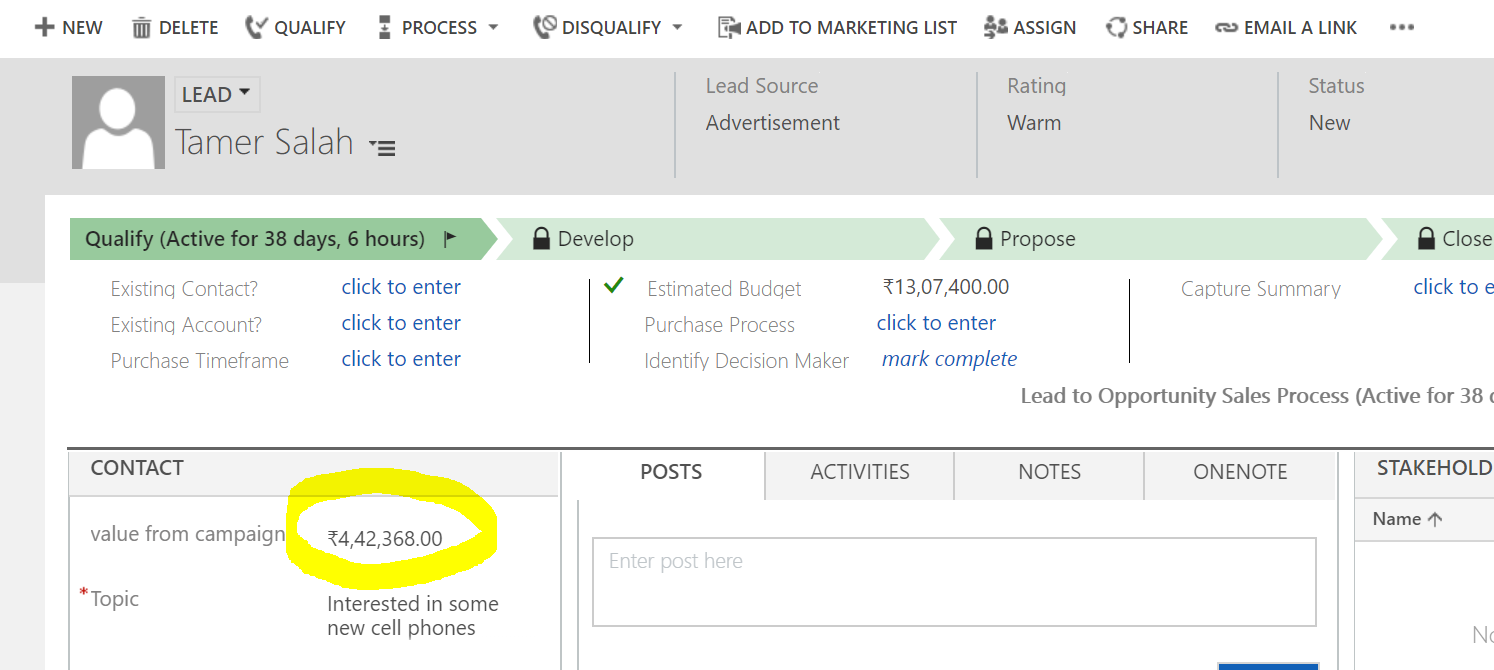Click to enter Existing Contact value
This screenshot has height=670, width=1494.
401,287
